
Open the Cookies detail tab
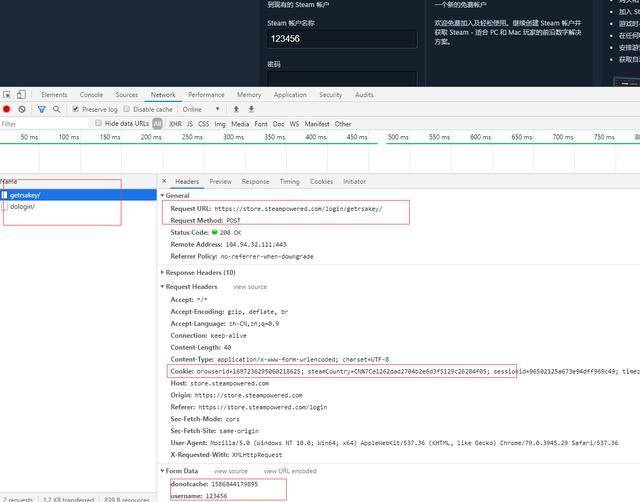point(321,181)
